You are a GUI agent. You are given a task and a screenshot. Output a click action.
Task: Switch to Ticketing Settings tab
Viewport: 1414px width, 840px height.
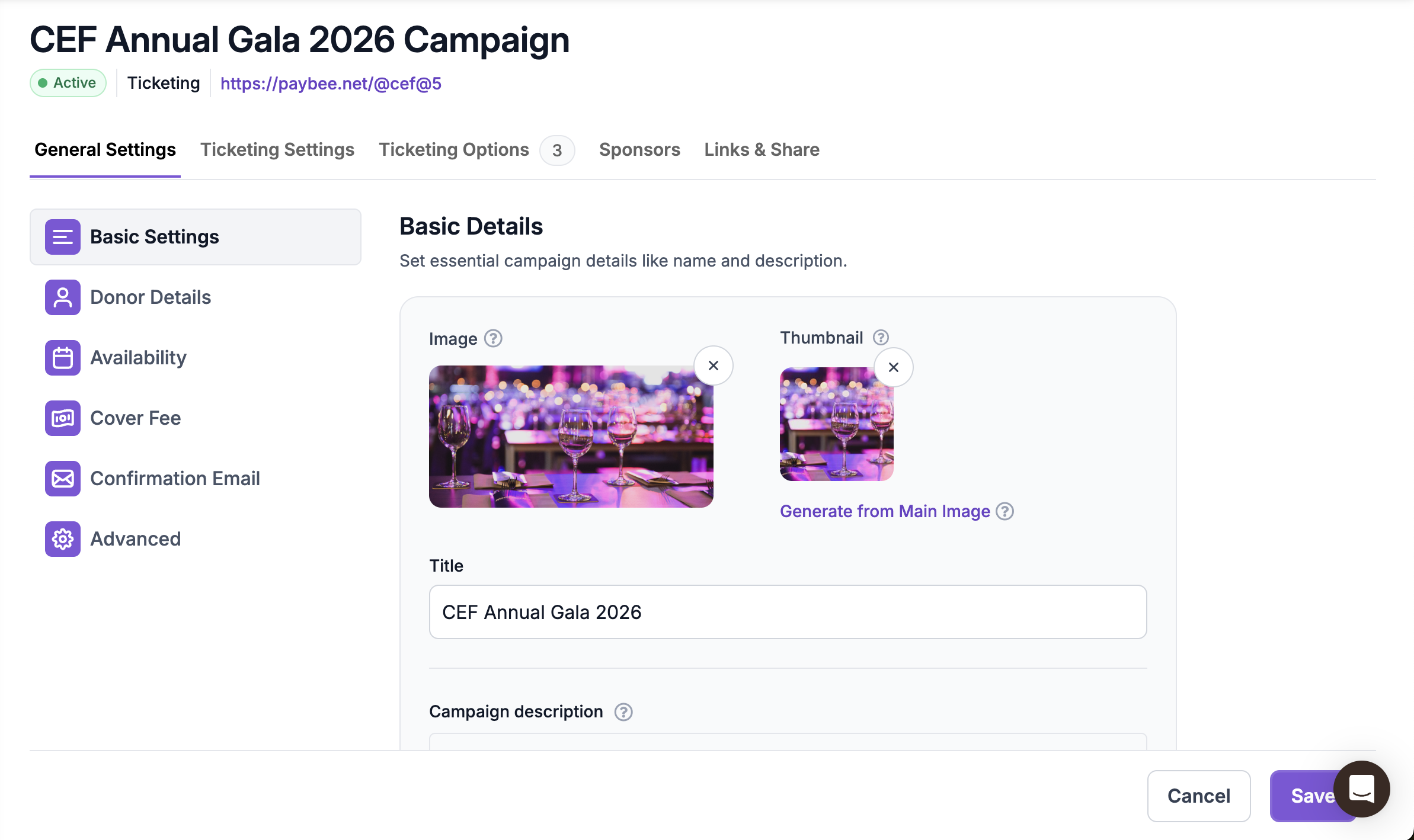click(x=277, y=150)
